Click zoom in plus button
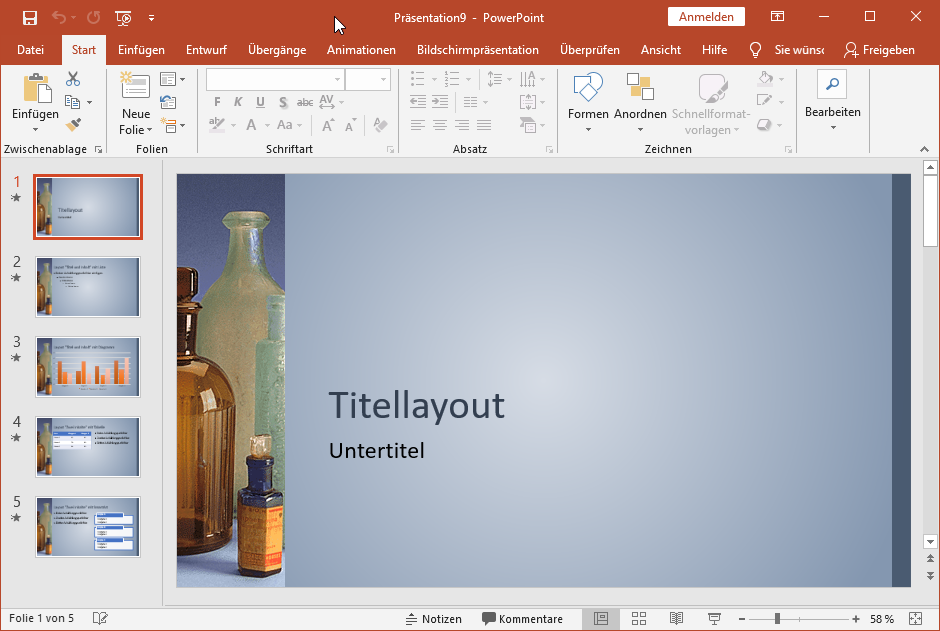This screenshot has width=940, height=631. click(855, 619)
